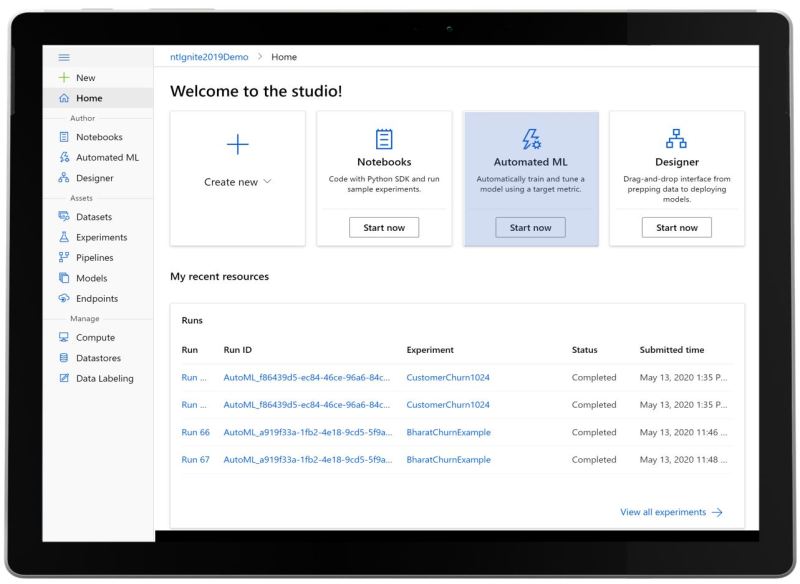Open the New item in the sidebar
The width and height of the screenshot is (800, 584).
click(x=98, y=78)
